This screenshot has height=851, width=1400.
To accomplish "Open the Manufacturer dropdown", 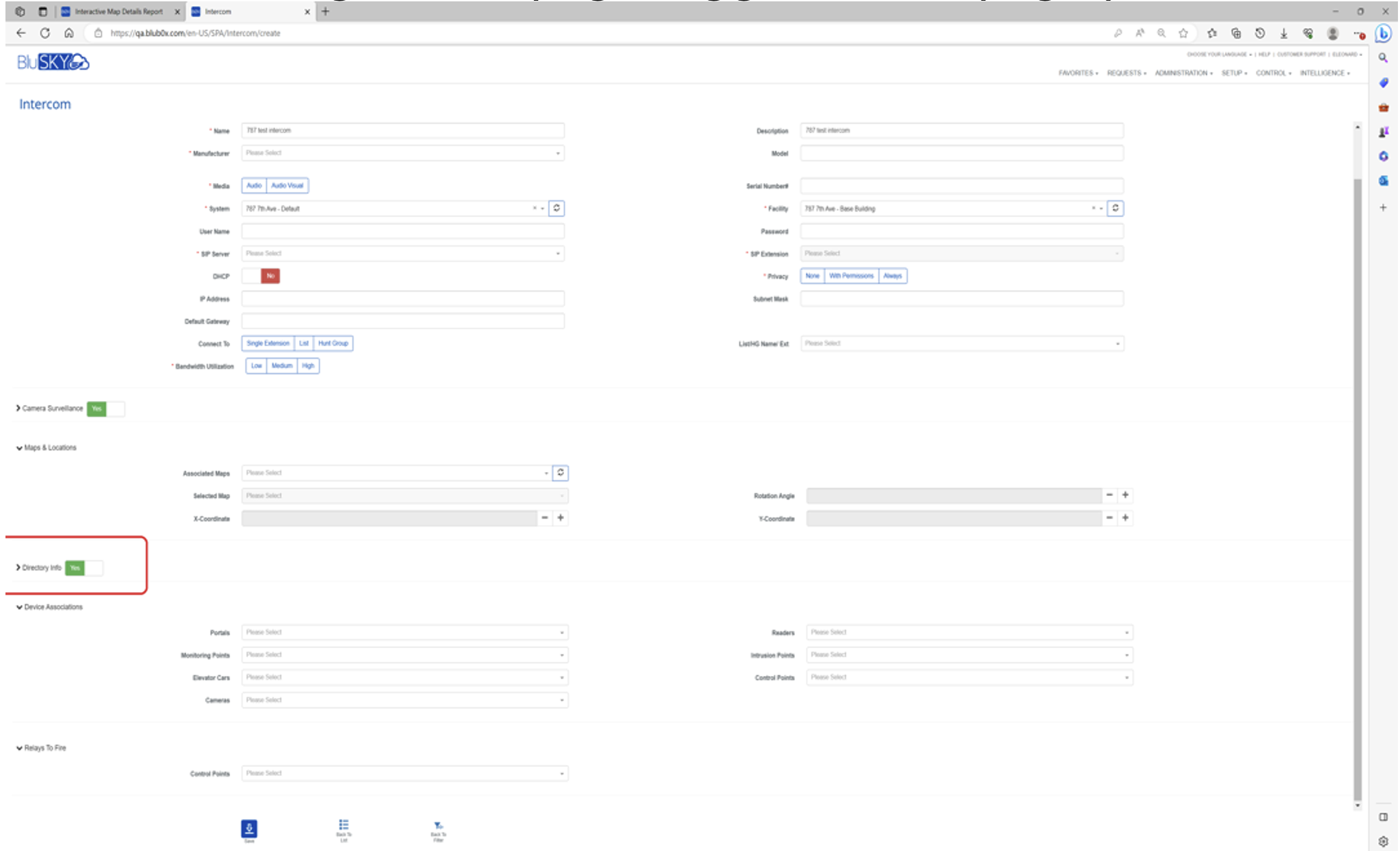I will pos(403,153).
